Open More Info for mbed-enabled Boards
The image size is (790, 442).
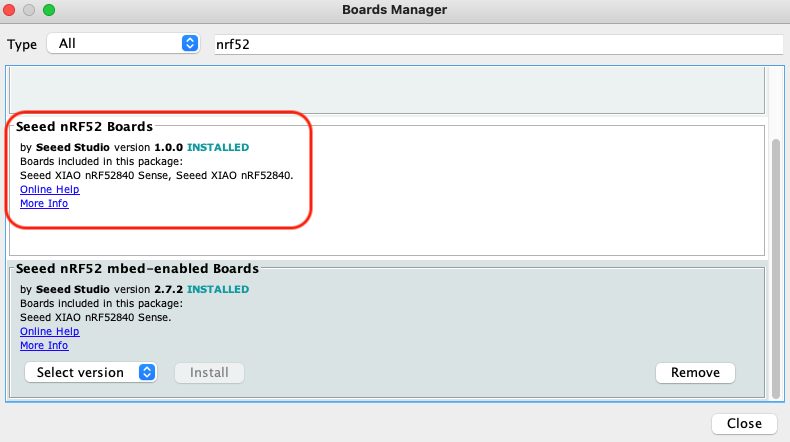click(x=44, y=346)
